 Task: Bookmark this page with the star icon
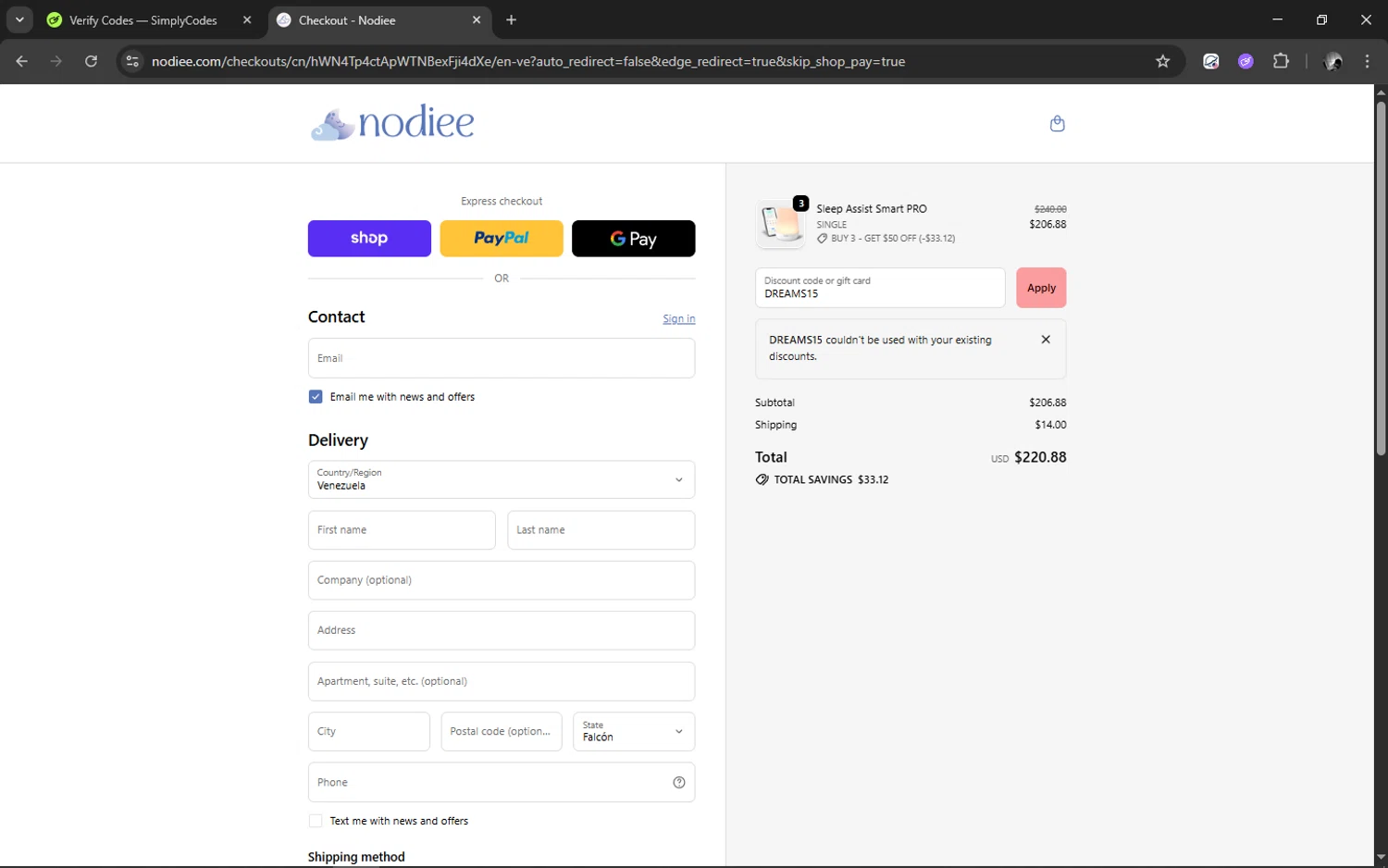[x=1163, y=61]
